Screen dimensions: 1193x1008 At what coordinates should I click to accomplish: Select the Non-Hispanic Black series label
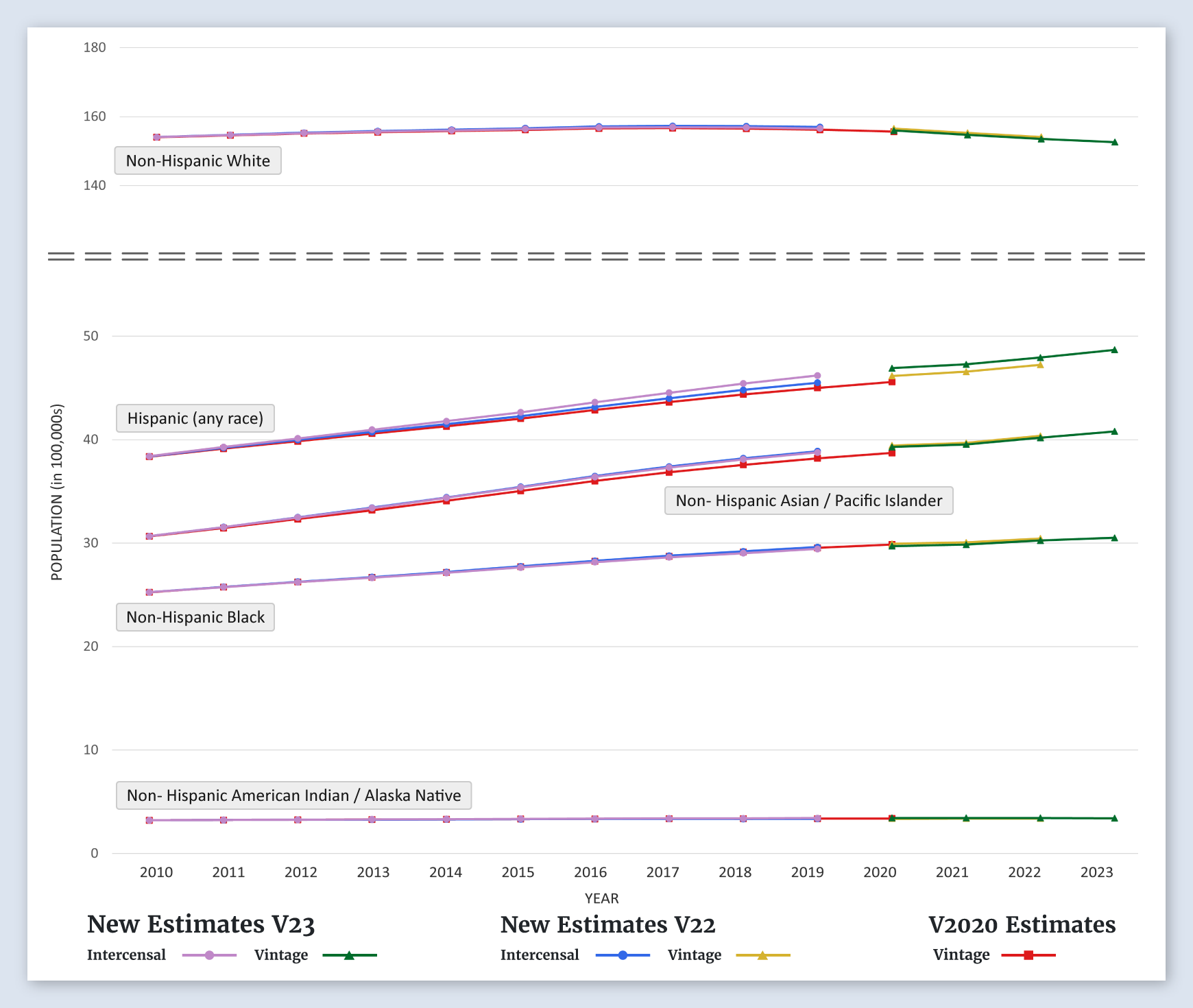point(195,617)
